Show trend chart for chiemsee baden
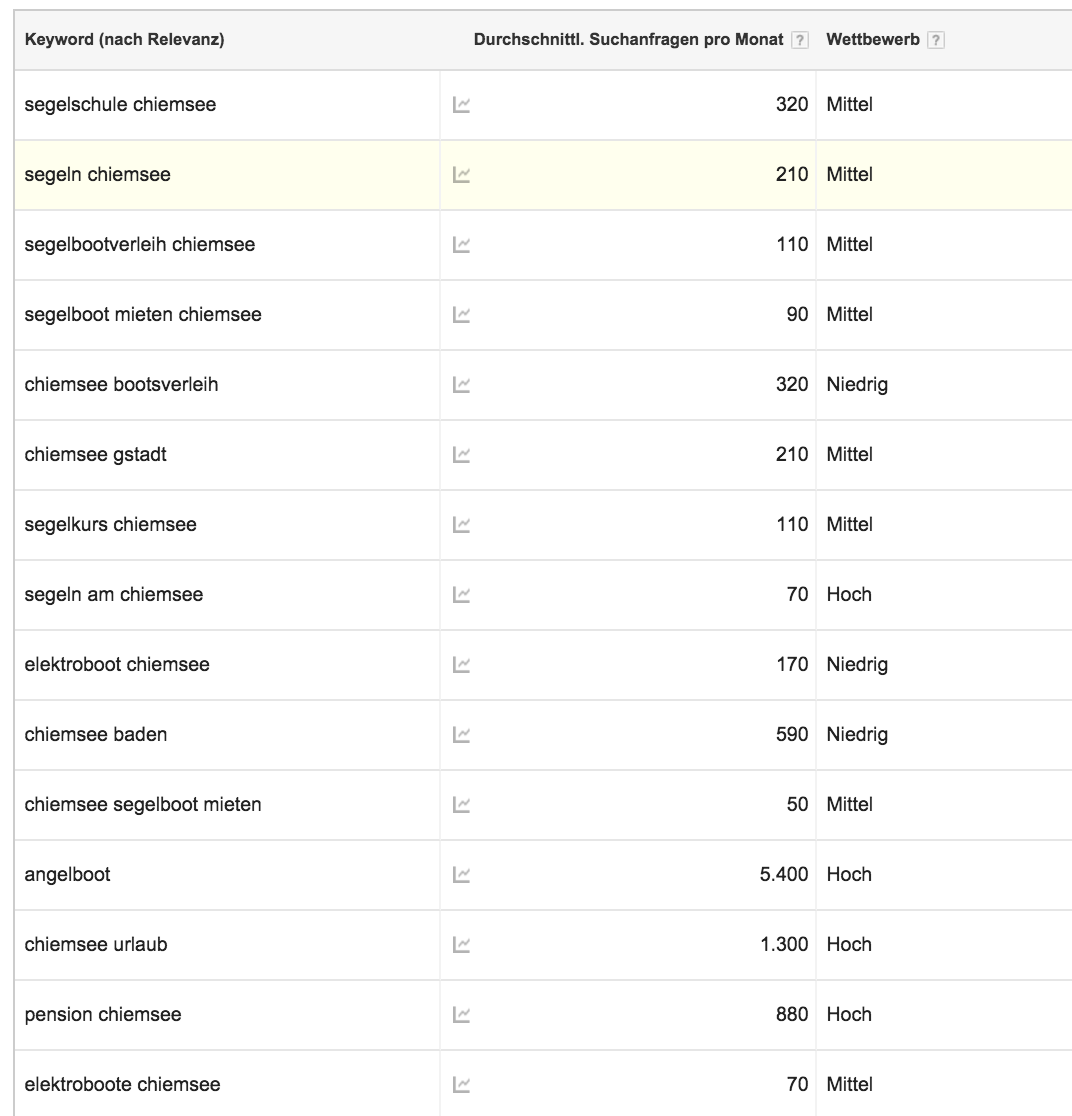 coord(461,735)
